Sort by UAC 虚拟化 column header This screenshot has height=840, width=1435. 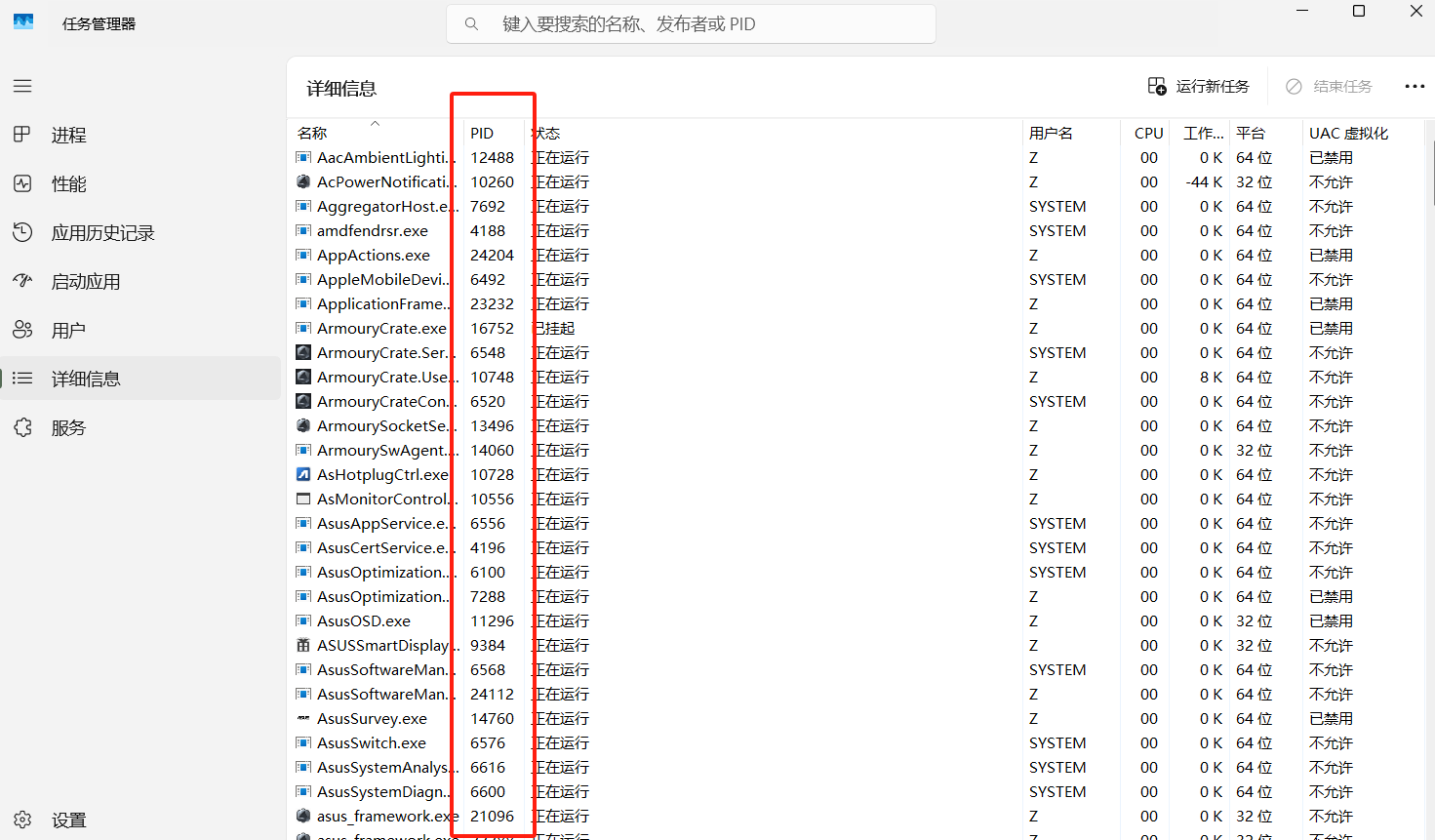(1348, 133)
